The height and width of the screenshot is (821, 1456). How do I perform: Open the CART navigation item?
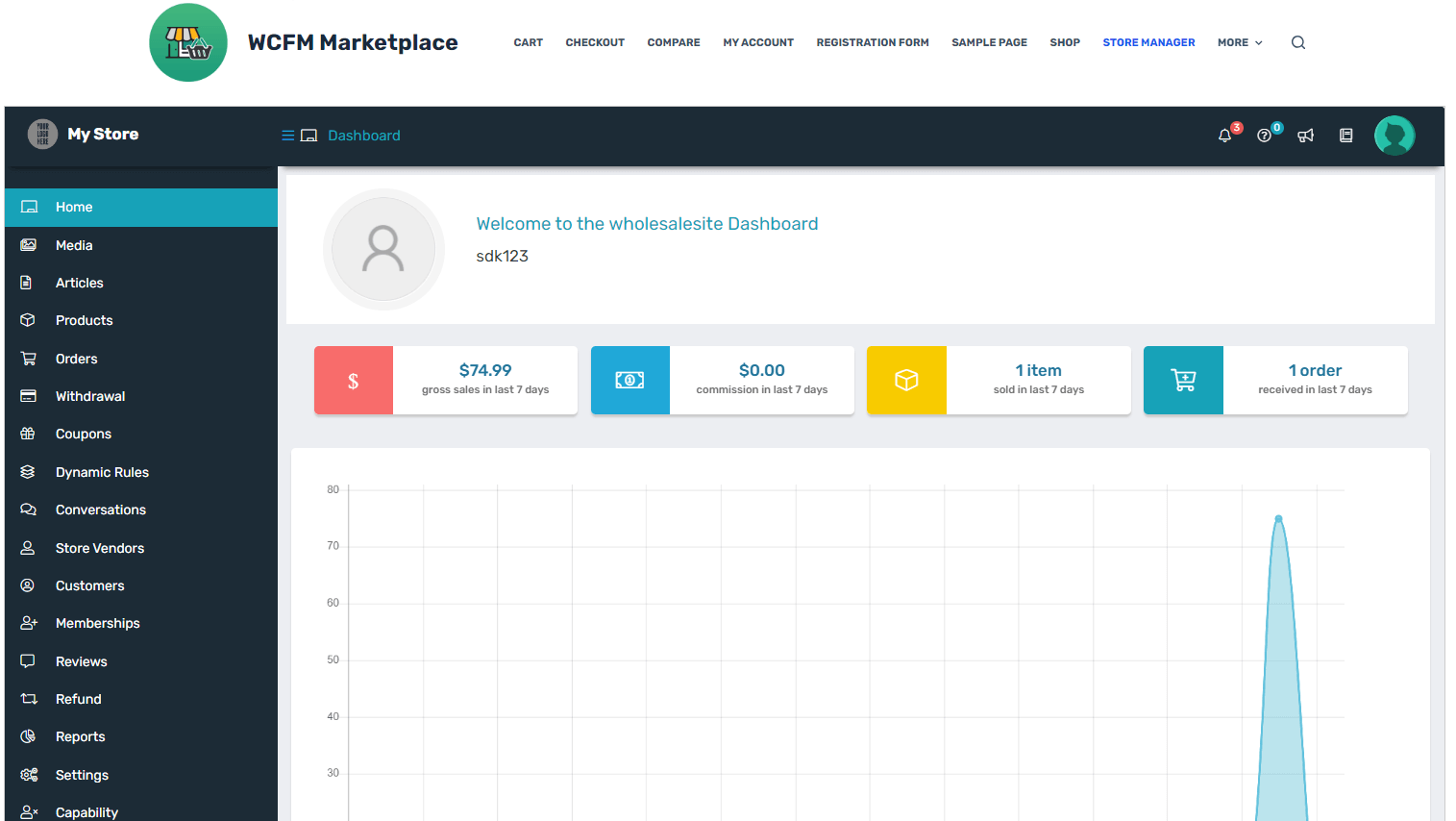pyautogui.click(x=529, y=42)
